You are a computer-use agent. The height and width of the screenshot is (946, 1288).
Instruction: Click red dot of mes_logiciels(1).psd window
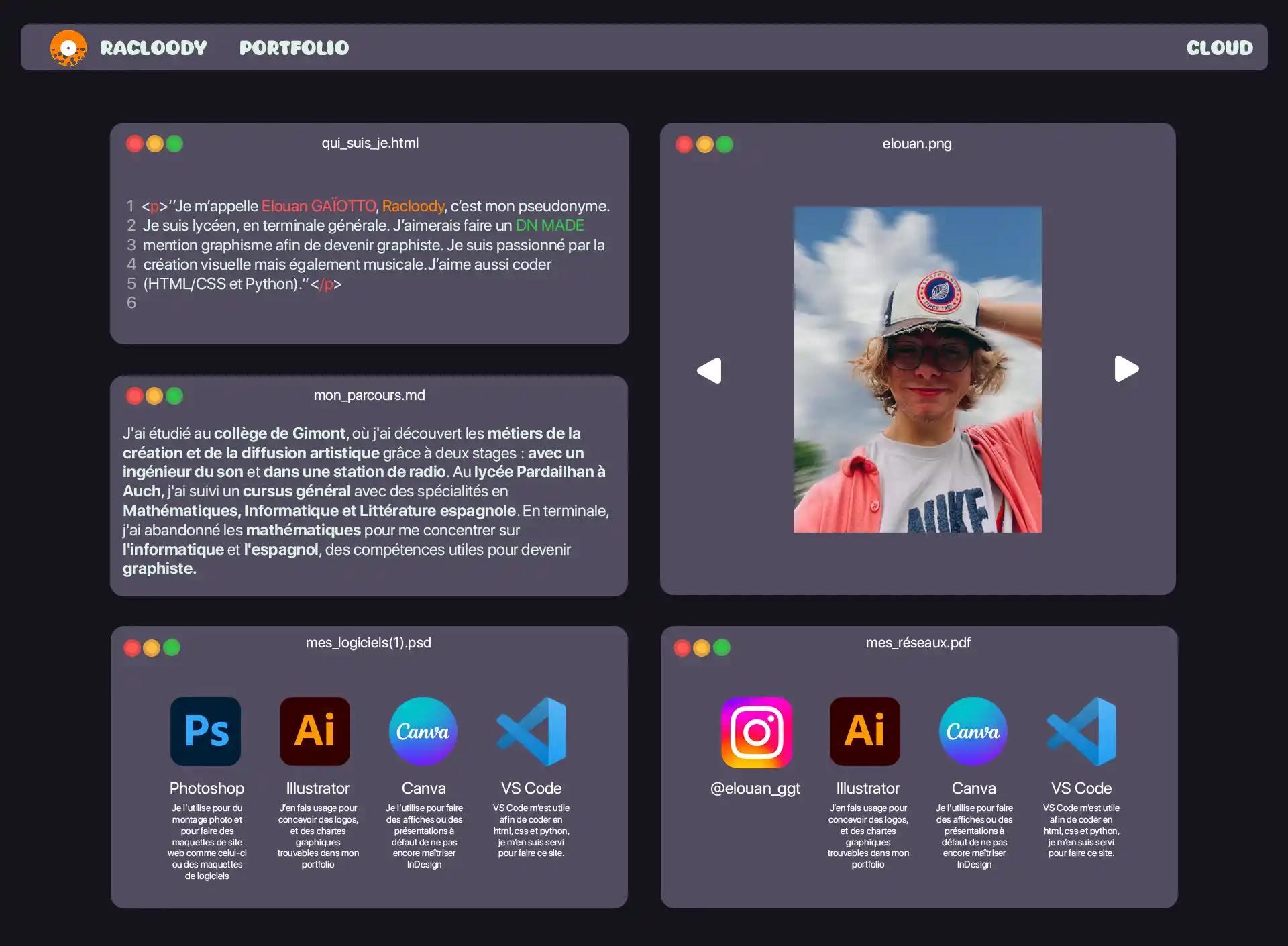(132, 647)
